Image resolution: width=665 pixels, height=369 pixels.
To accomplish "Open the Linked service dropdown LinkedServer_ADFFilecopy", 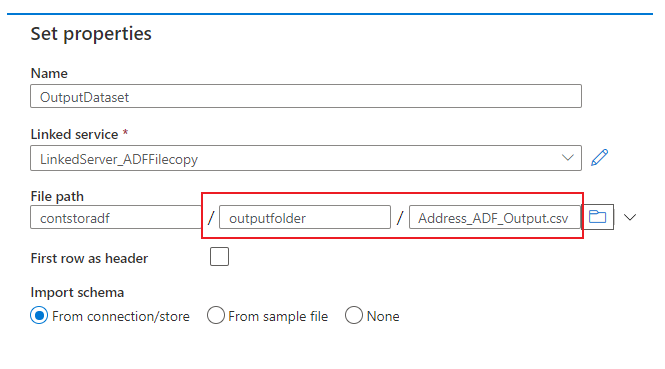I will click(x=306, y=158).
